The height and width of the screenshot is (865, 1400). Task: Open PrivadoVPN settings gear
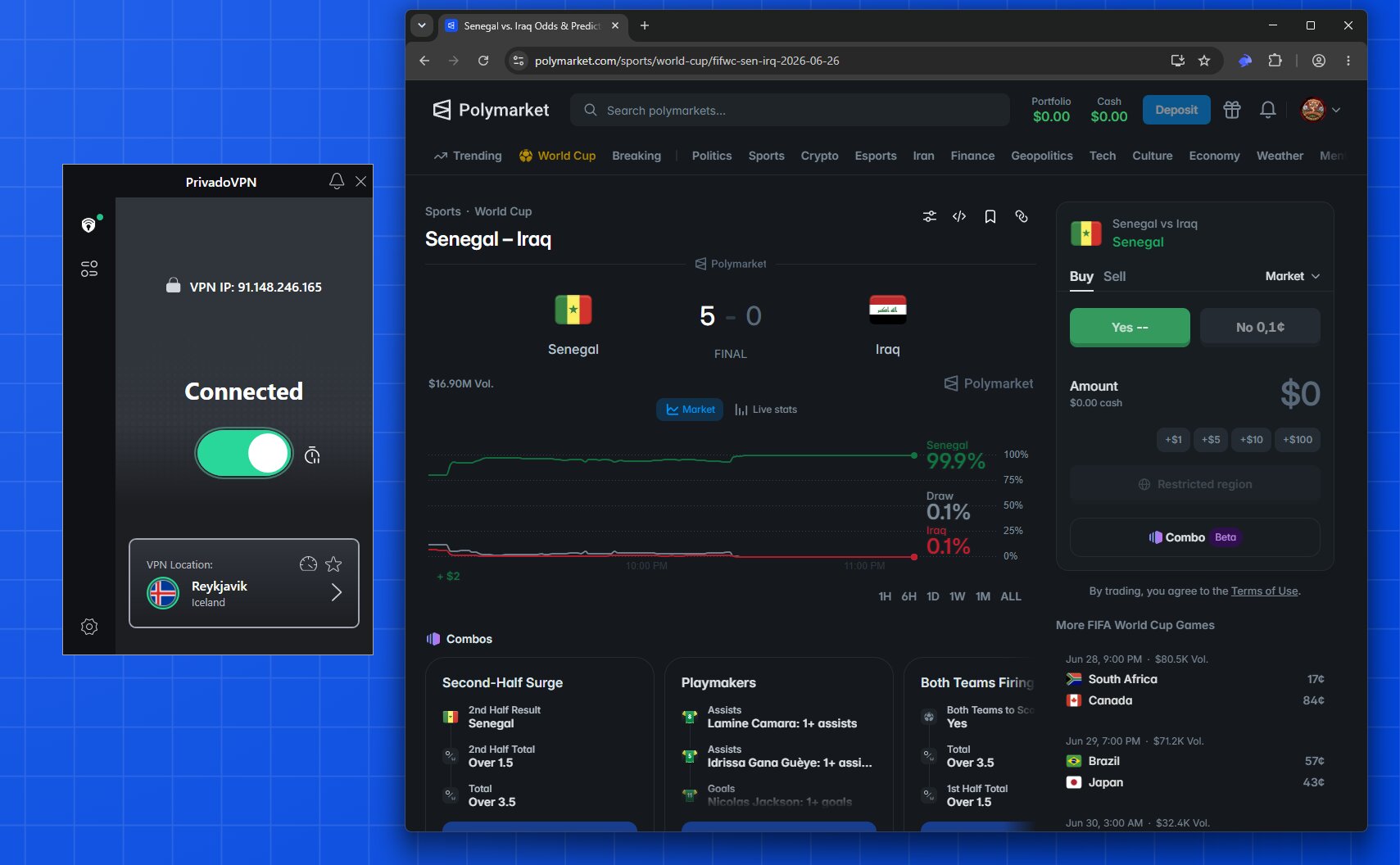pyautogui.click(x=89, y=627)
